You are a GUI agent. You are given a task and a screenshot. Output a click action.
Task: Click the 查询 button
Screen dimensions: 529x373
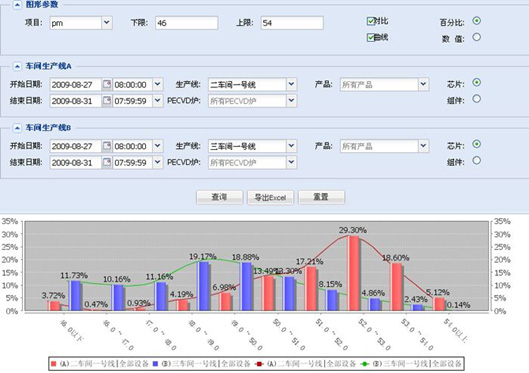(220, 197)
